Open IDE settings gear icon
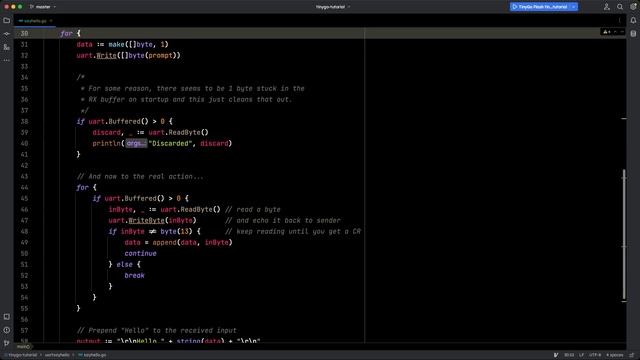The height and width of the screenshot is (360, 640). click(x=633, y=7)
